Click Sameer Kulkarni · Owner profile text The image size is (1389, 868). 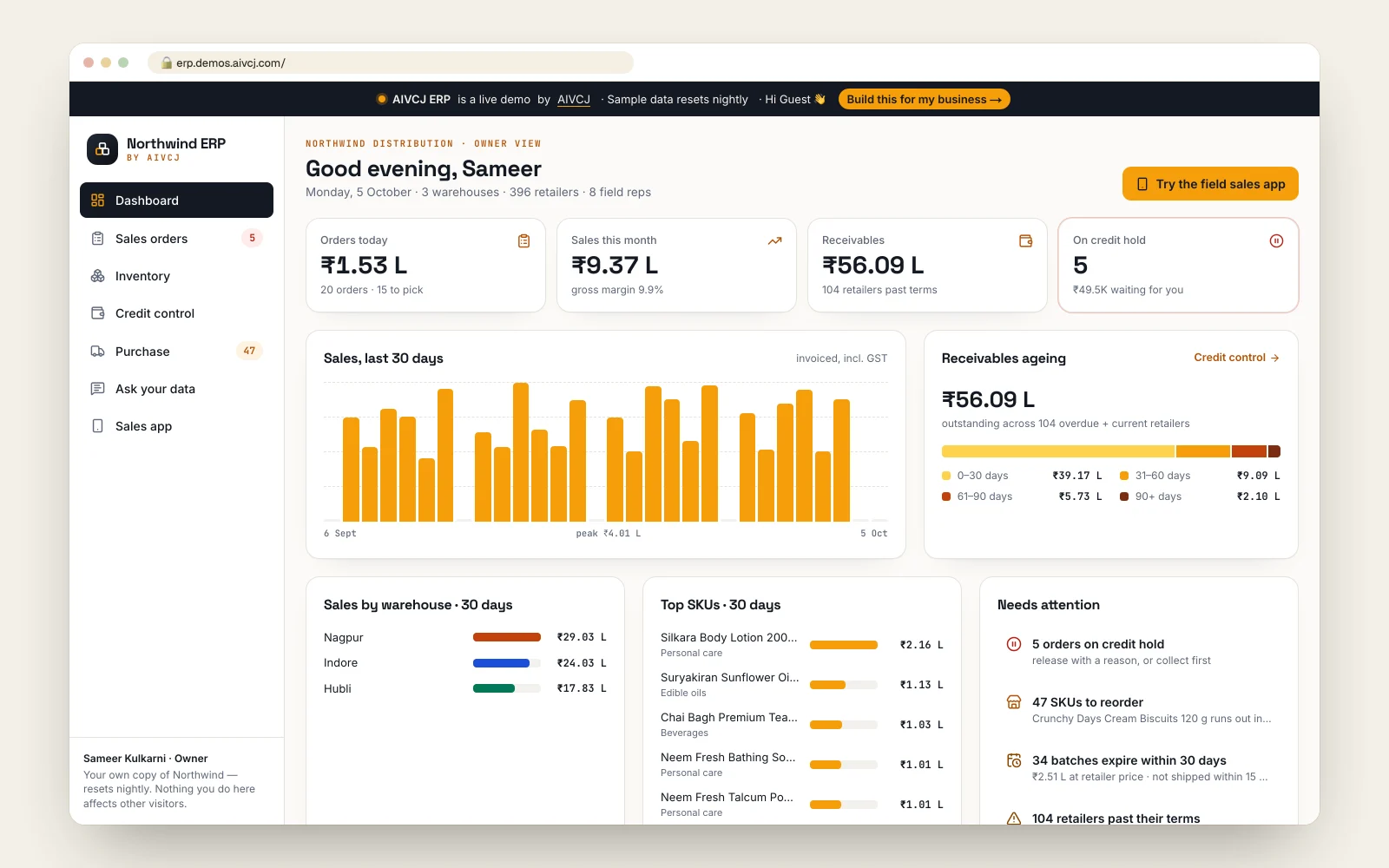click(145, 759)
